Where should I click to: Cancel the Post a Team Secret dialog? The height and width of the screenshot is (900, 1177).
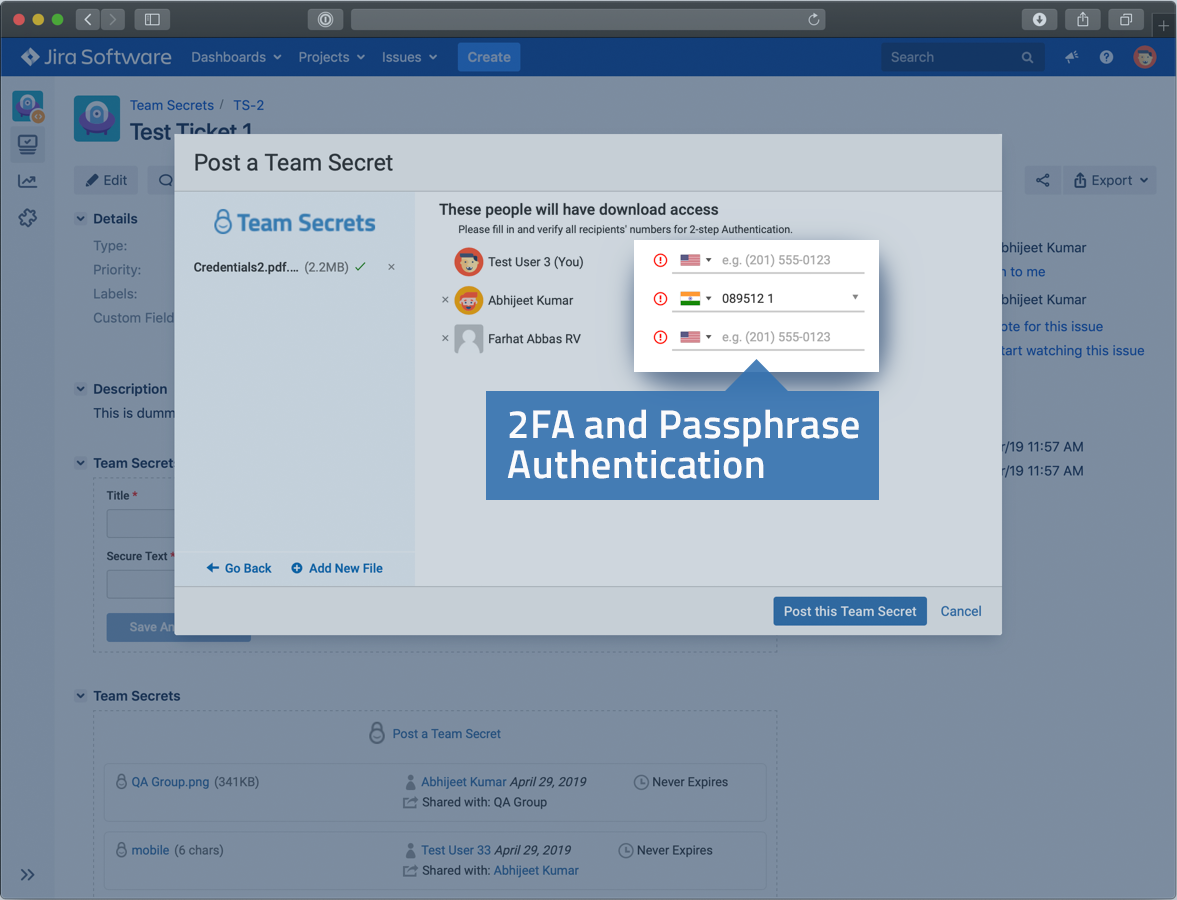tap(960, 611)
